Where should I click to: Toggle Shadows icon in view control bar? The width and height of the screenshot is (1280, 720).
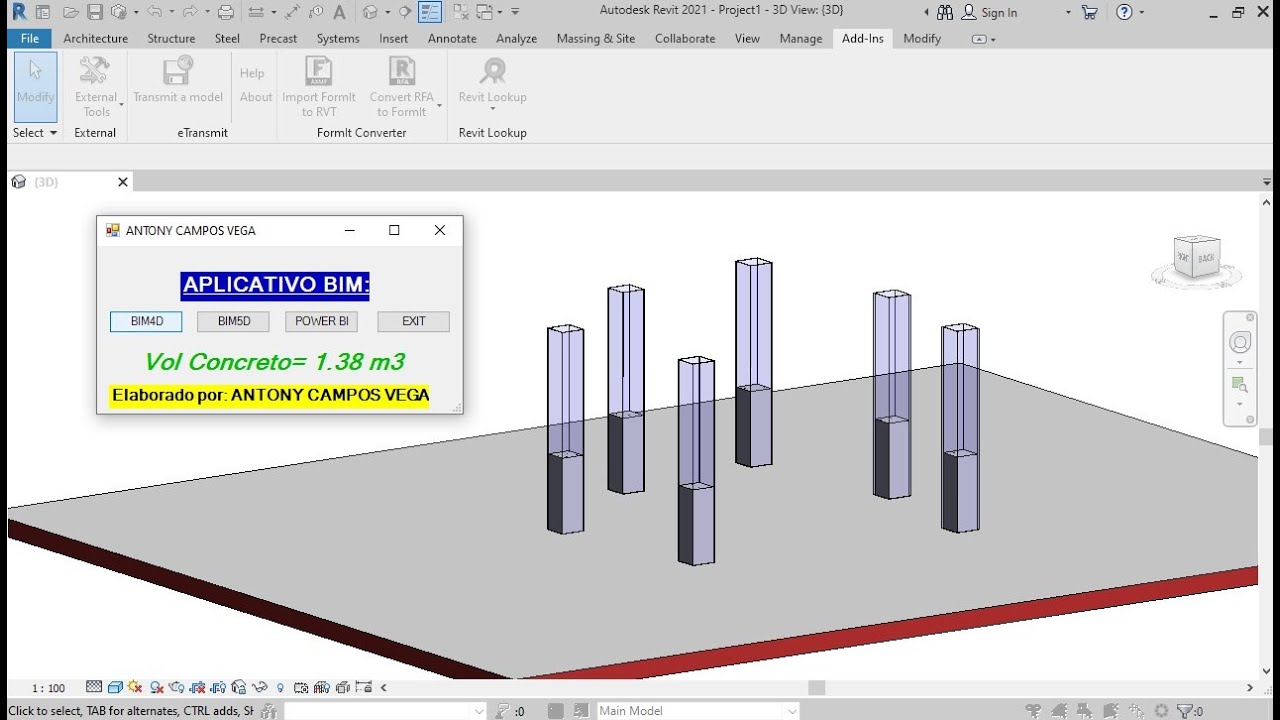tap(157, 687)
